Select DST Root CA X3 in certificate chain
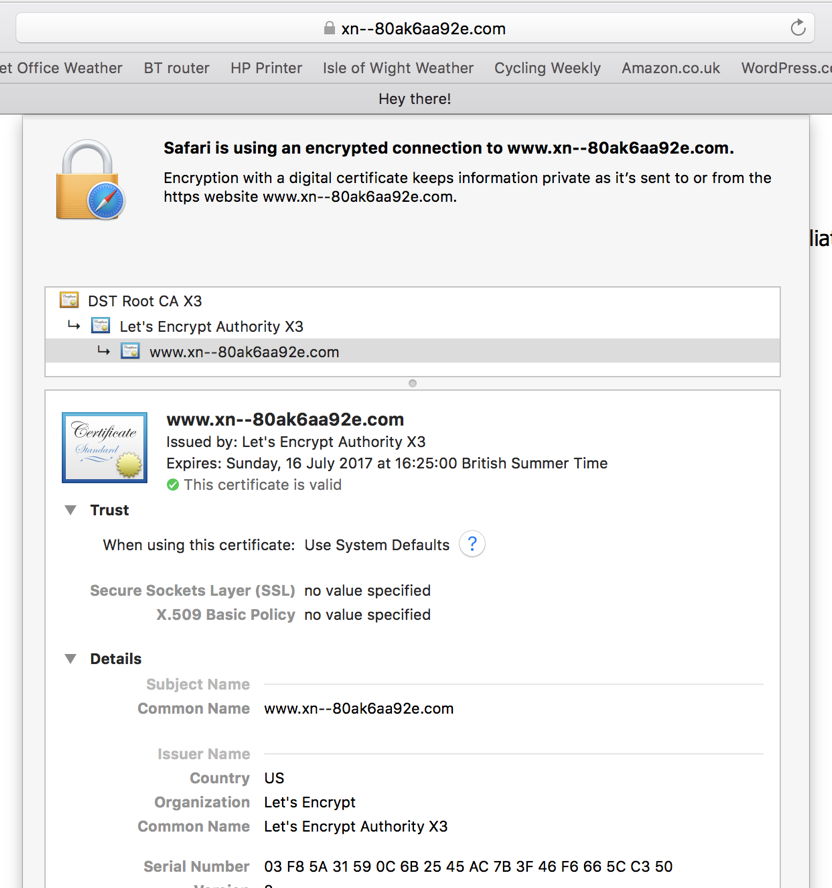832x888 pixels. 145,300
